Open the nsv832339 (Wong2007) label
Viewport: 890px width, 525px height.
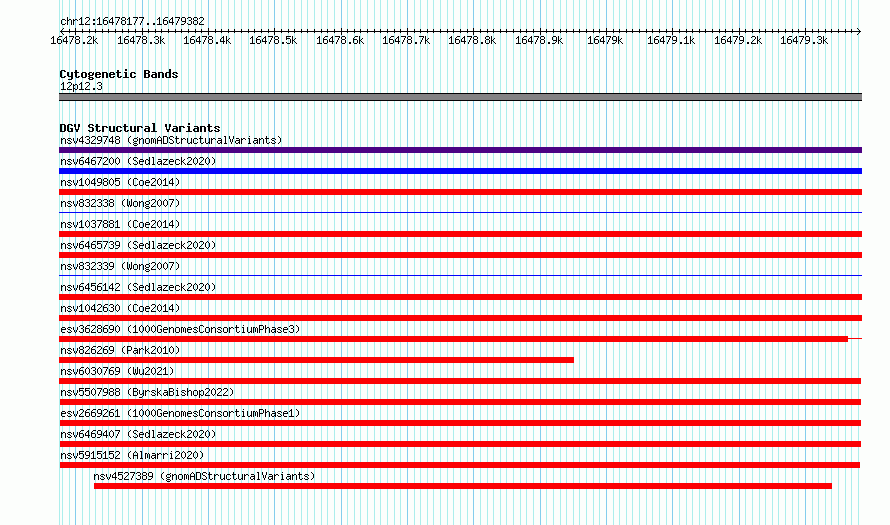click(x=120, y=266)
